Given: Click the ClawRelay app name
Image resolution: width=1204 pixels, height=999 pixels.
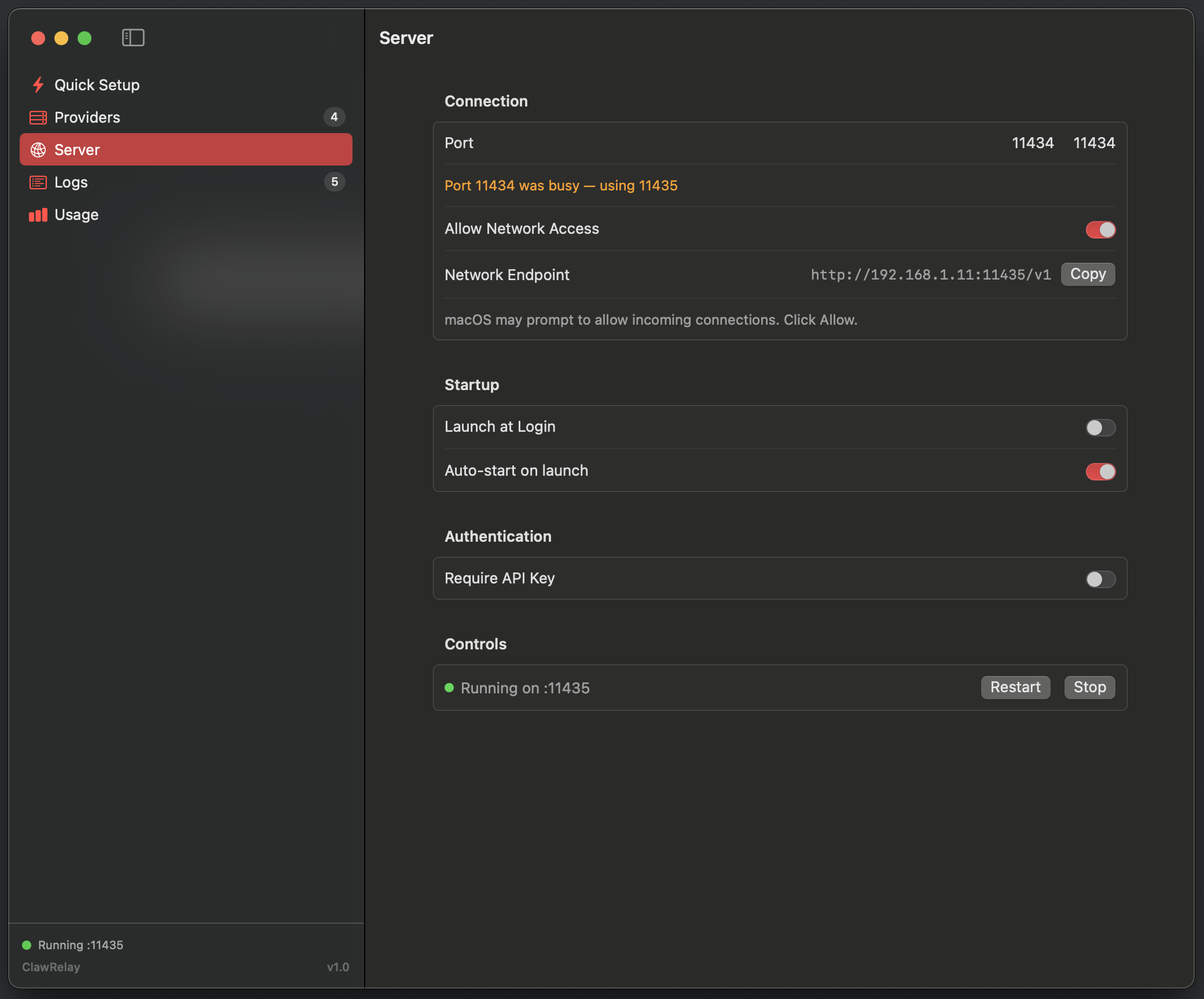Looking at the screenshot, I should click(51, 967).
